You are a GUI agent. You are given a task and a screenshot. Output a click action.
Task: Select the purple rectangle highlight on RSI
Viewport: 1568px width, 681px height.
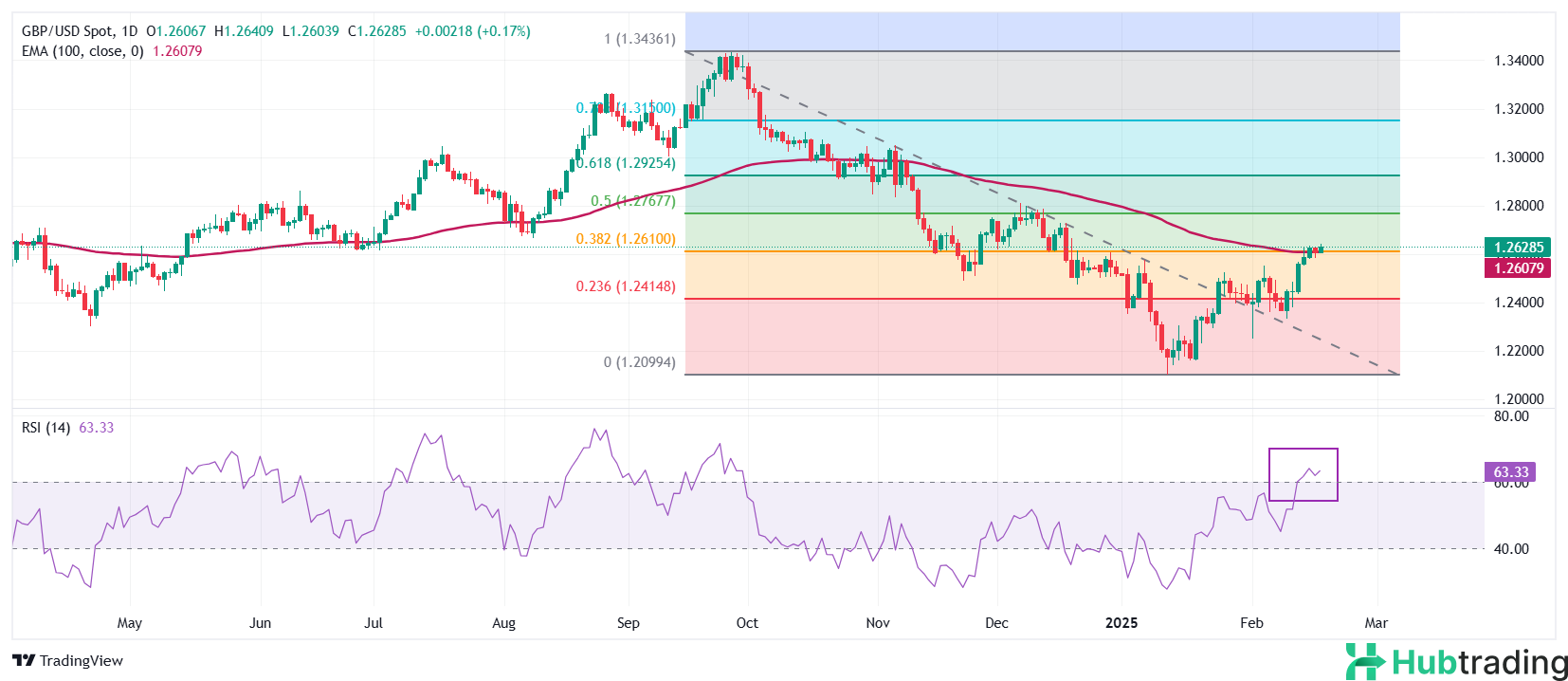click(x=1303, y=451)
